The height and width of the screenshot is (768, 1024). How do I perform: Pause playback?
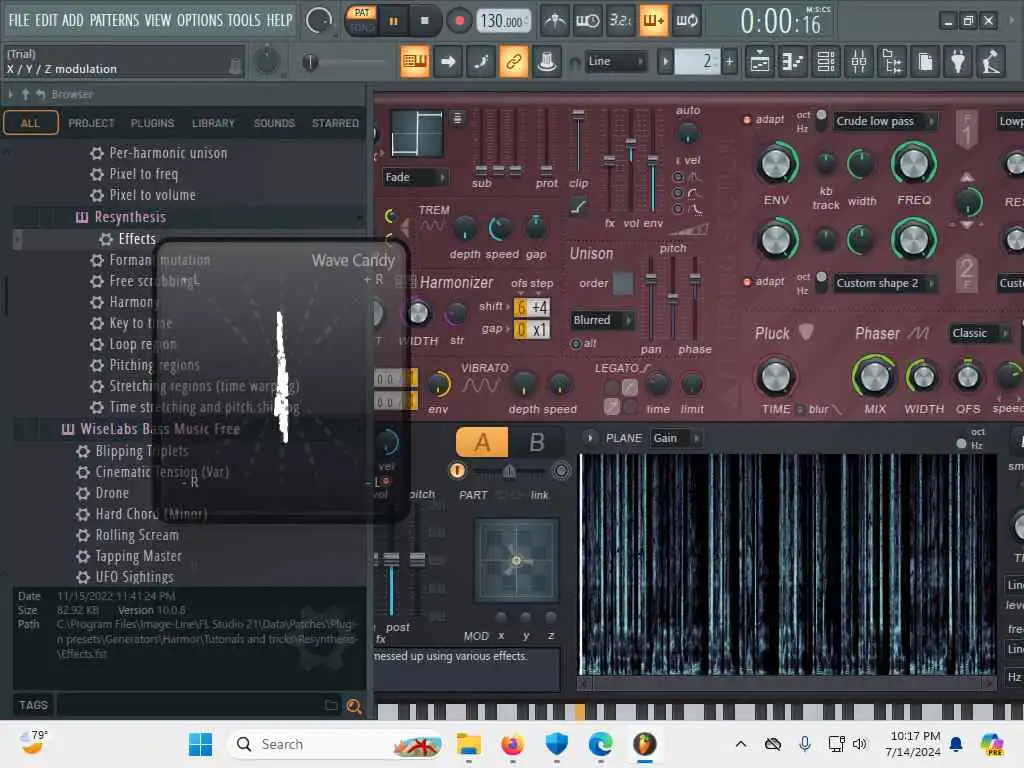click(393, 21)
